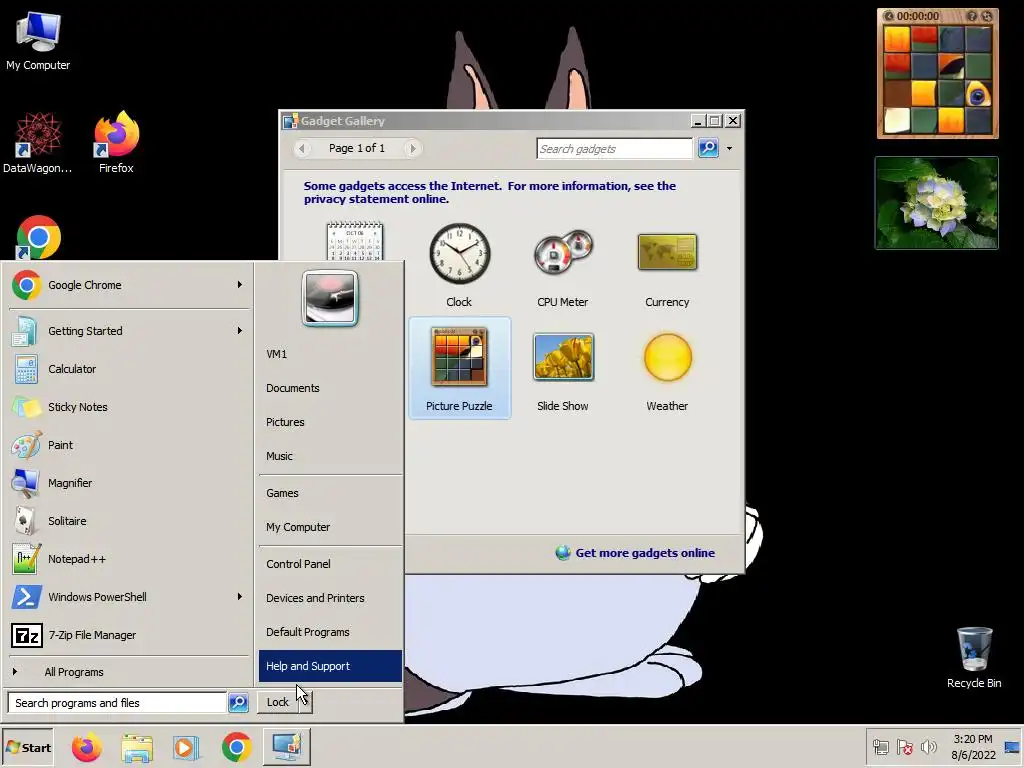Open Help and Support
The image size is (1024, 768).
click(330, 666)
